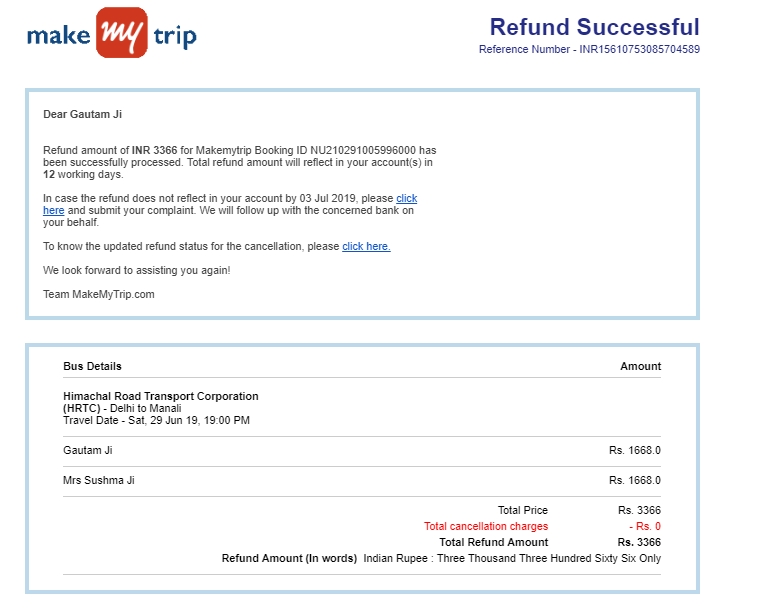Click 'Team MakeMyTrip.com' signature
The width and height of the screenshot is (767, 609).
pyautogui.click(x=99, y=294)
